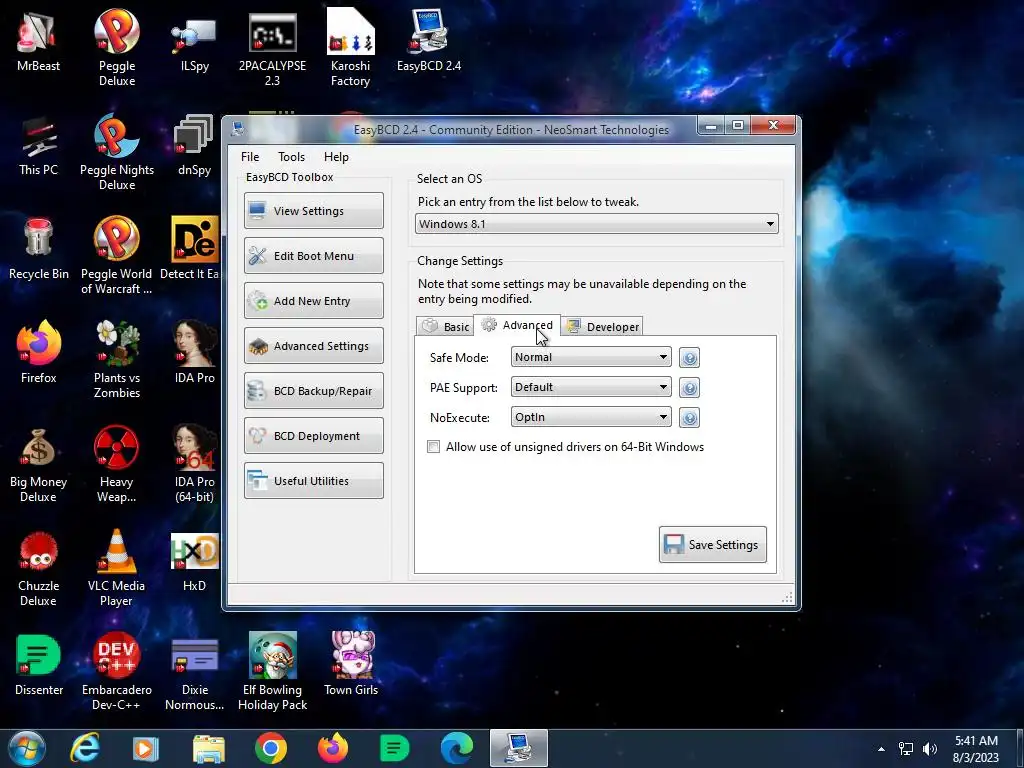The image size is (1024, 768).
Task: Select the Plants vs Zombies icon
Action: pyautogui.click(x=117, y=359)
